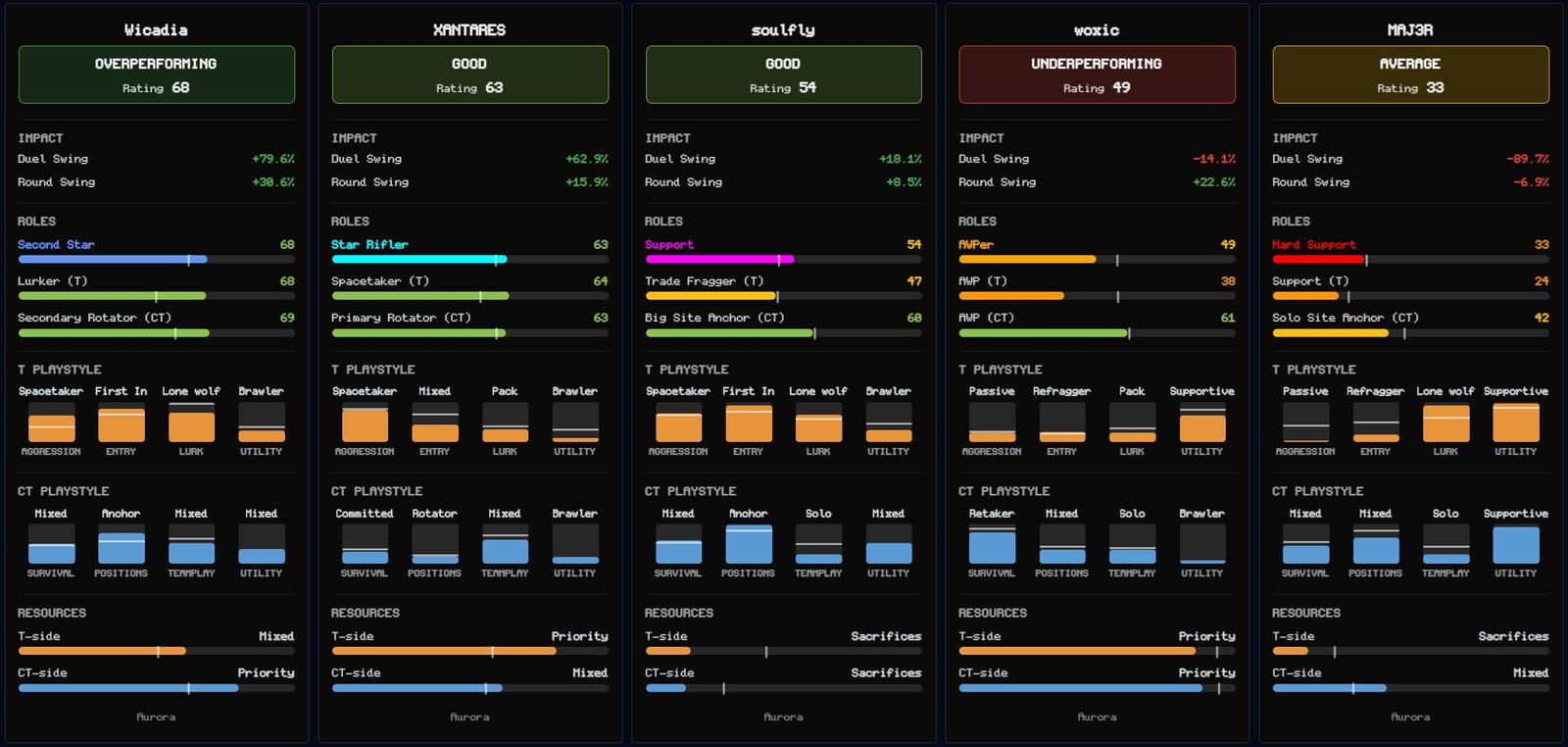Click soulfly's CT-side Sacrifices resources bar
The height and width of the screenshot is (747, 1568).
(784, 688)
